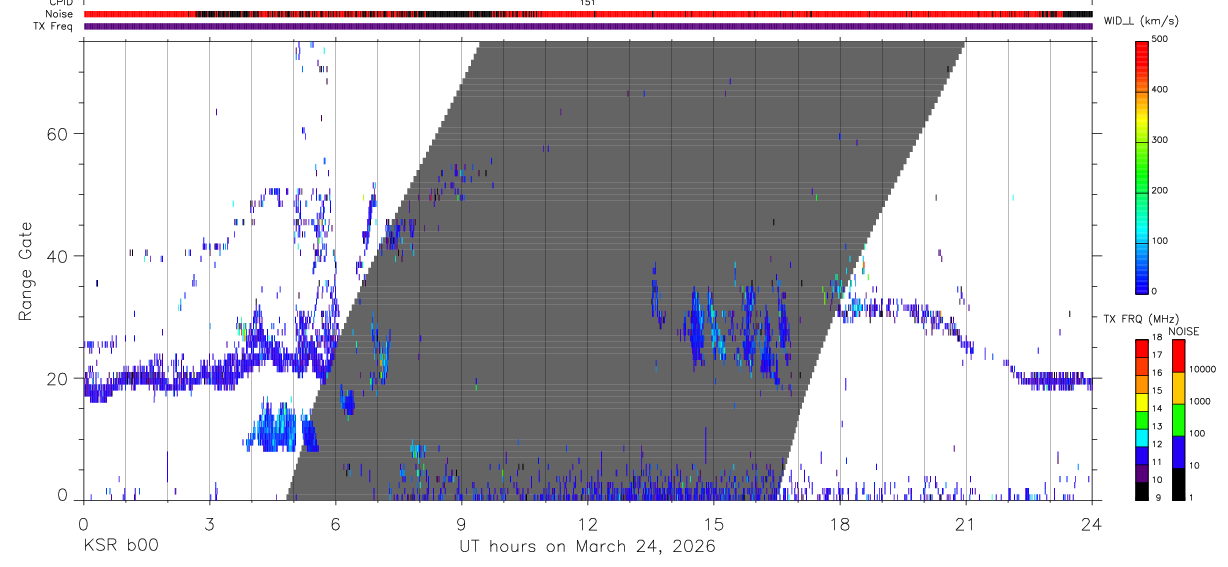Click the "400" label on WID colorbar
The width and height of the screenshot is (1228, 567).
pos(1160,90)
